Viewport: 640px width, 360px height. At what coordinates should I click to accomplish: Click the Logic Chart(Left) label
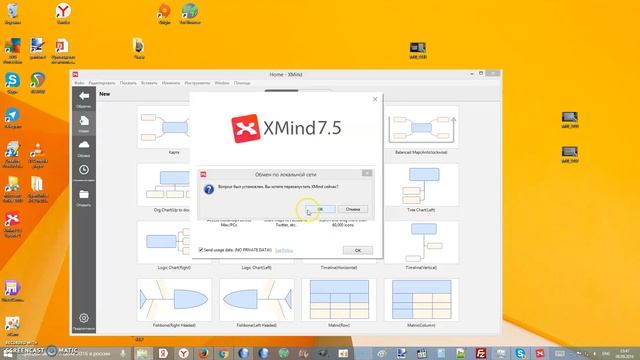pyautogui.click(x=256, y=268)
